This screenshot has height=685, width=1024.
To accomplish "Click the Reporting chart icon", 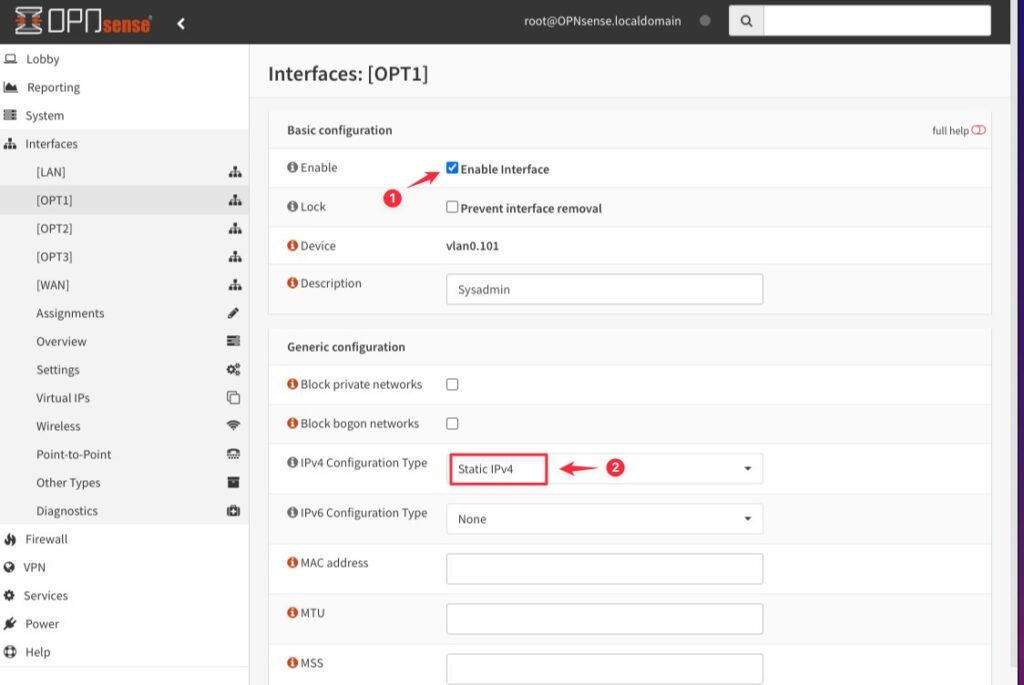I will point(10,87).
